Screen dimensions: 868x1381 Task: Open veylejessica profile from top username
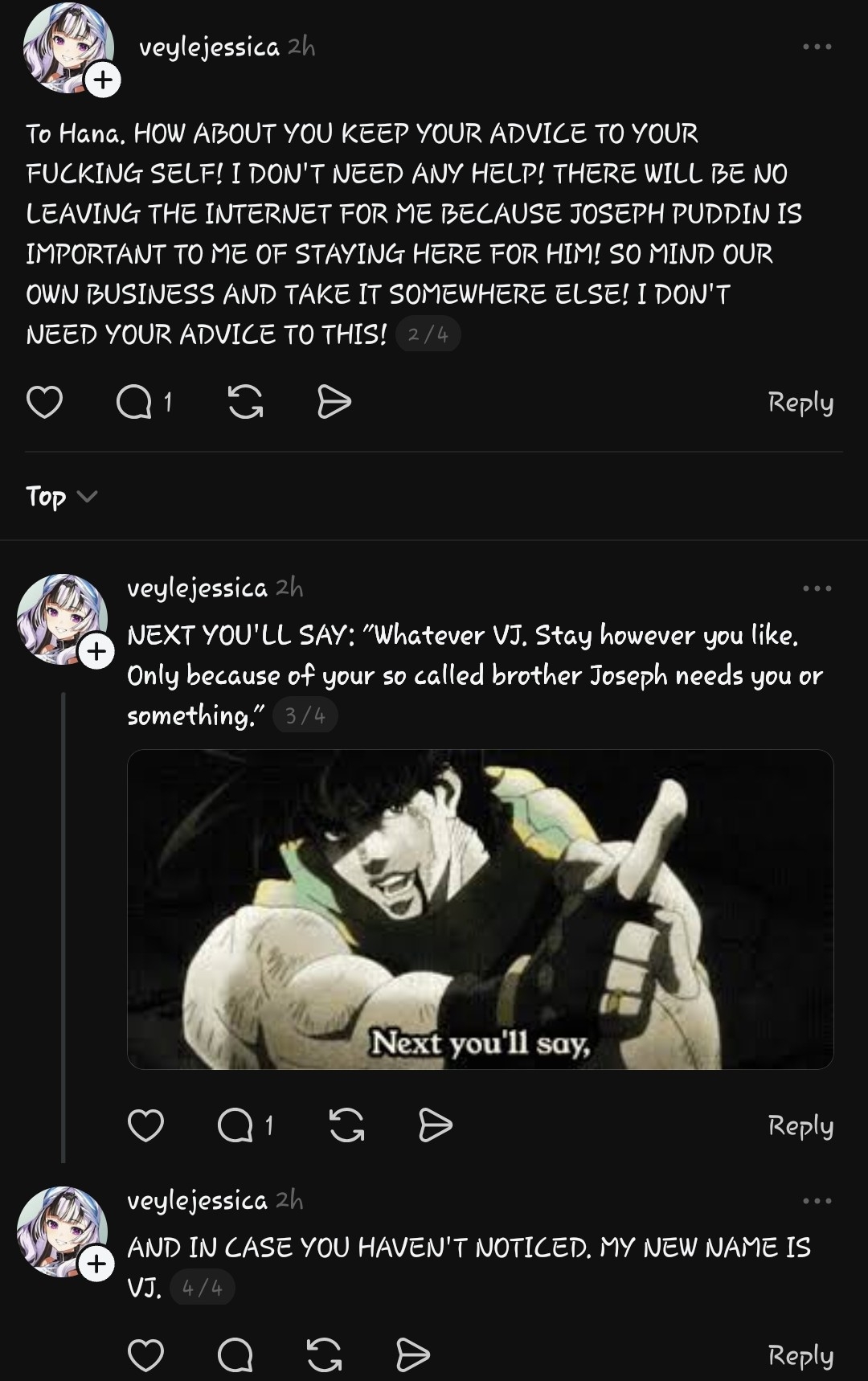point(209,47)
